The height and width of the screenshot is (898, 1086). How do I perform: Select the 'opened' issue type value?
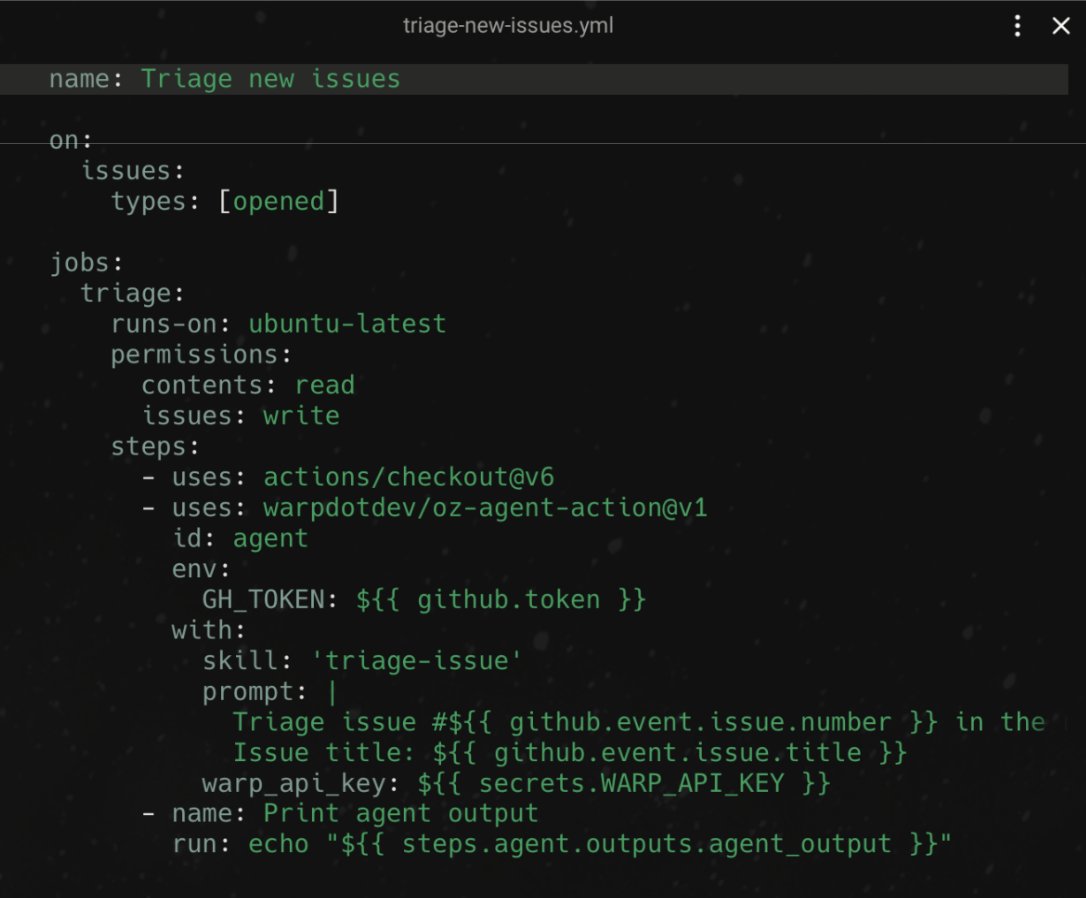[278, 201]
